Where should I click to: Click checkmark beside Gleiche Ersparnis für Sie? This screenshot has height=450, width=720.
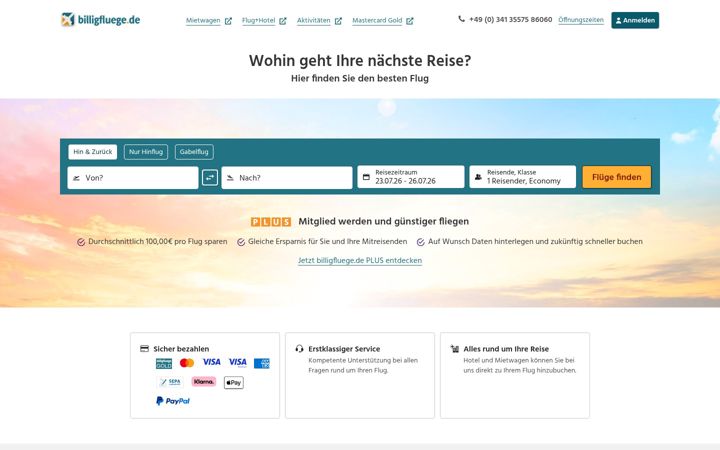coord(241,242)
